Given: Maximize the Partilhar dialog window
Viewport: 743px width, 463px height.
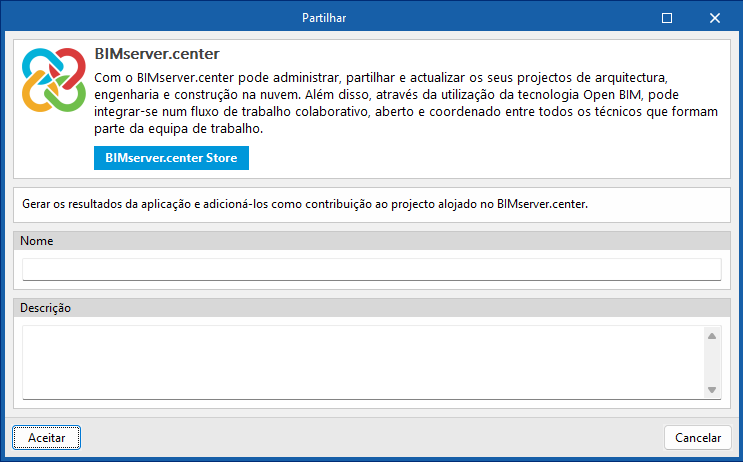Looking at the screenshot, I should tap(667, 18).
